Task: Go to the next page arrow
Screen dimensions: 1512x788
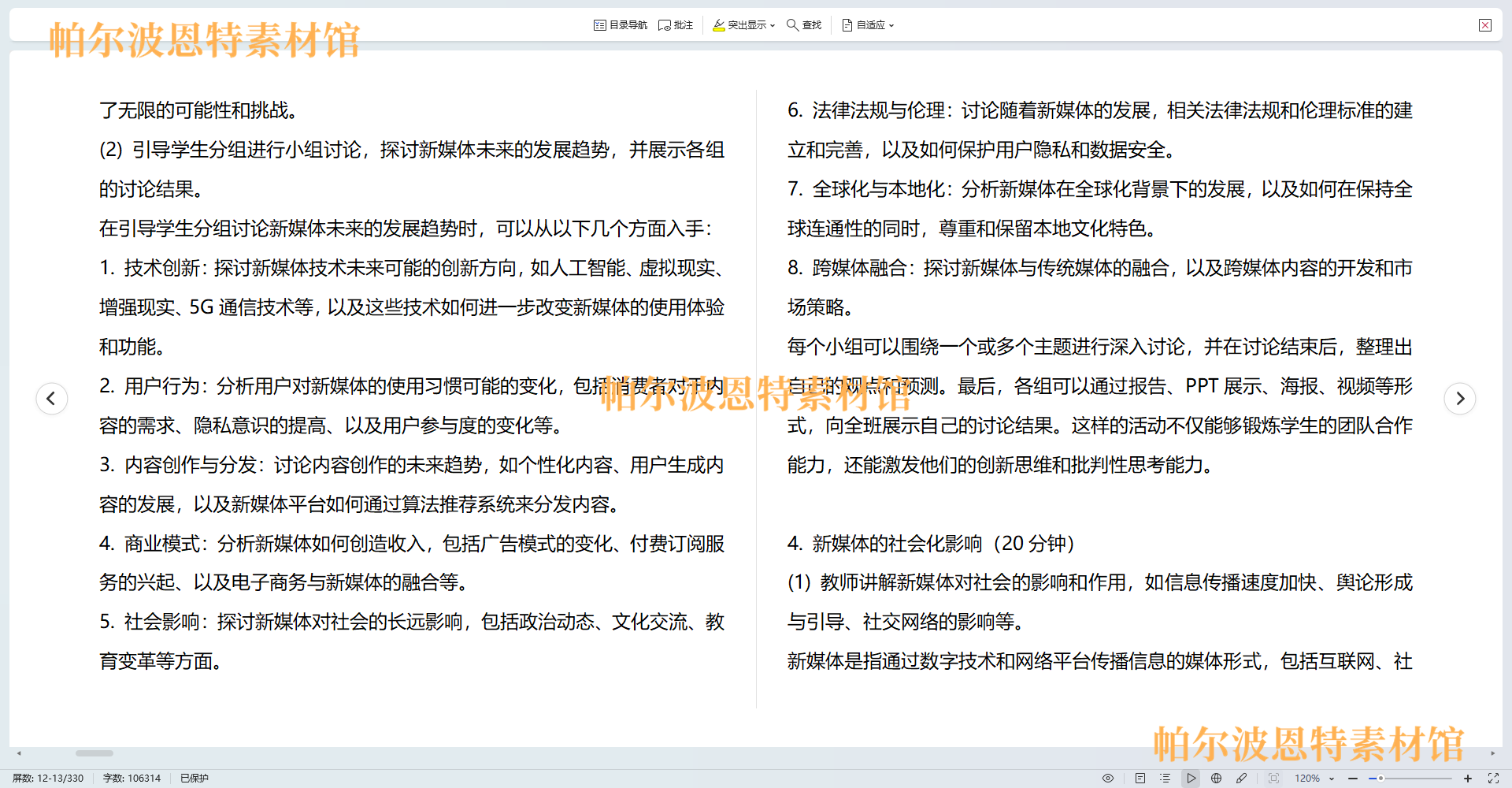Action: point(1460,398)
